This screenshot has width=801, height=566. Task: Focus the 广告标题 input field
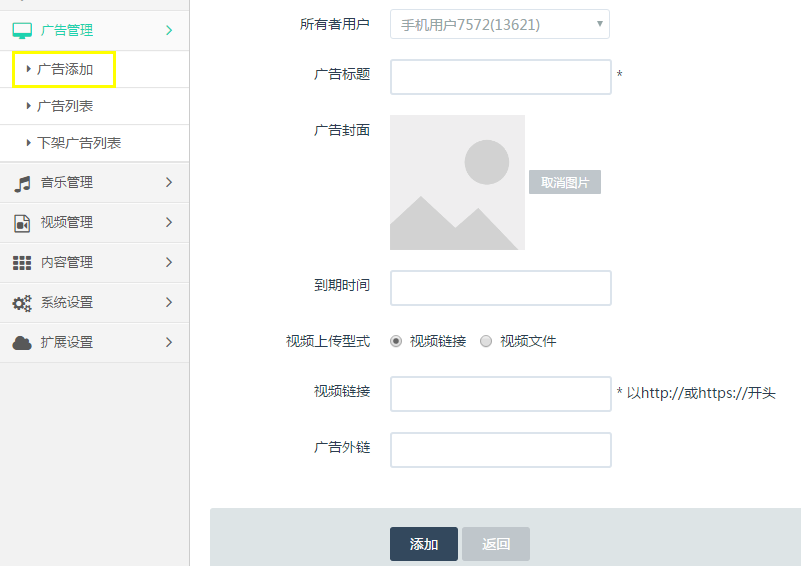click(500, 77)
